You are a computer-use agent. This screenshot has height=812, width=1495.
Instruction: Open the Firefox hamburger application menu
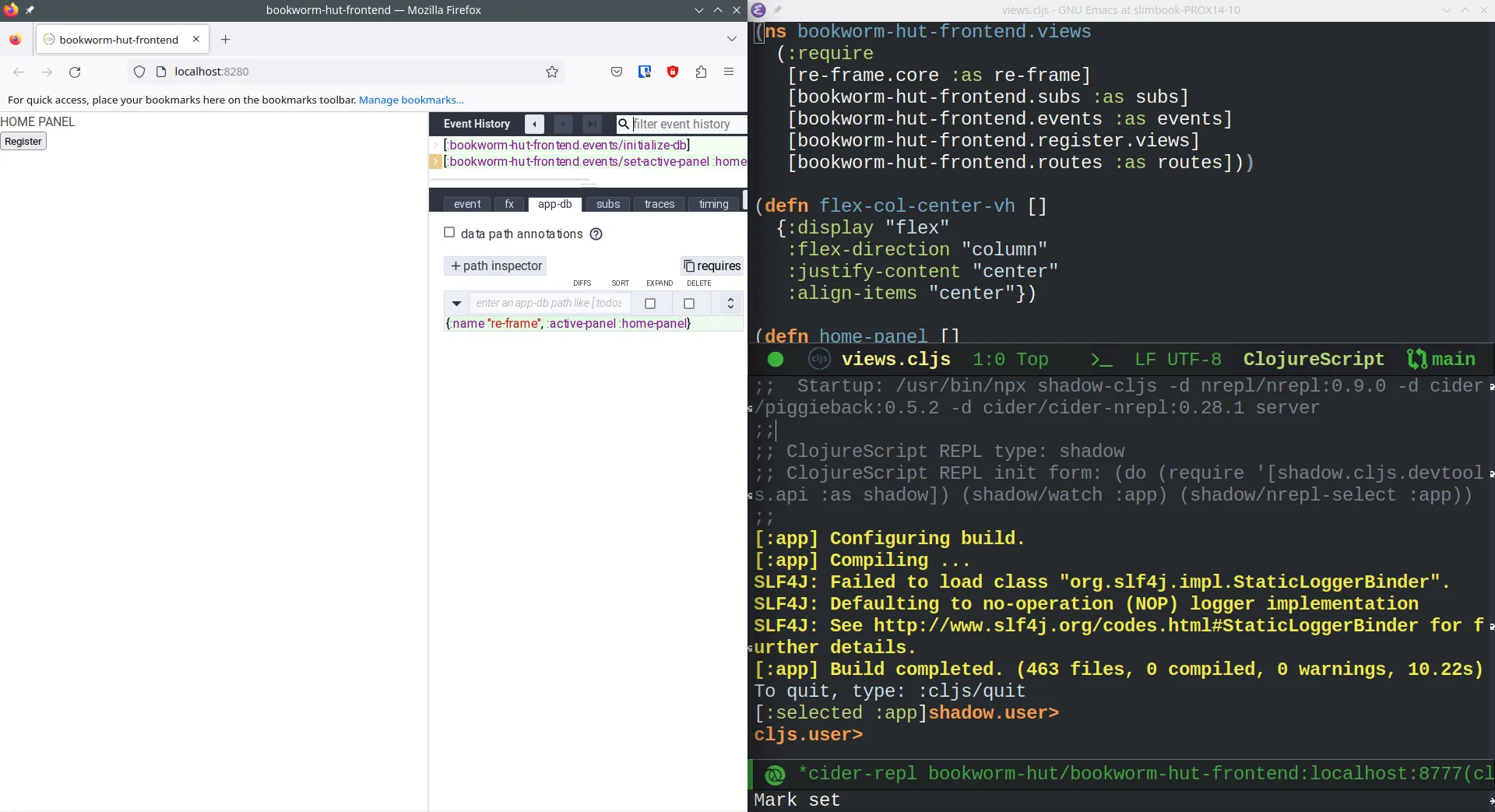click(729, 72)
